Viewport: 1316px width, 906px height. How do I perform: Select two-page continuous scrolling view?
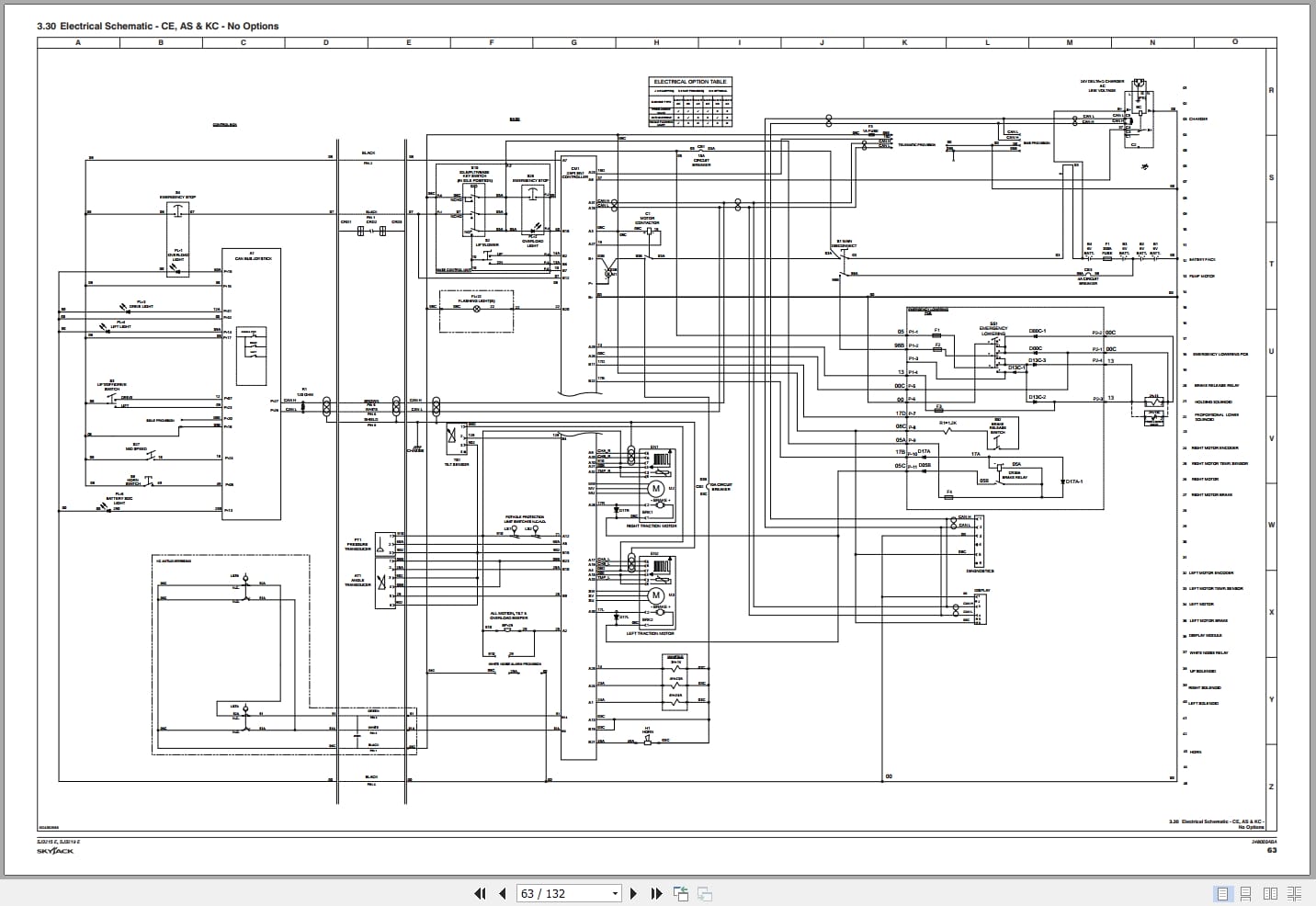tap(1294, 893)
